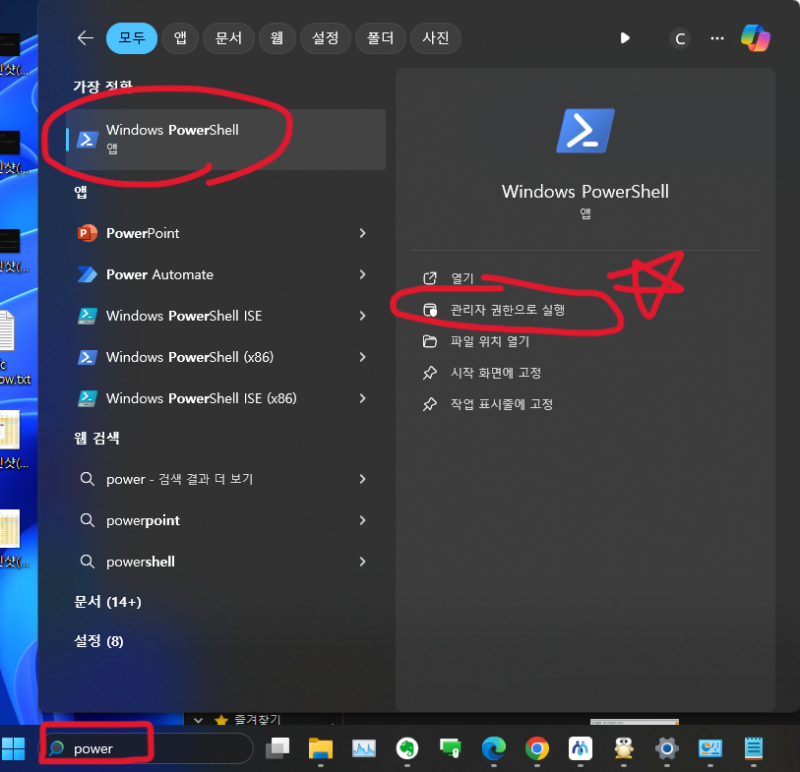This screenshot has height=772, width=800.
Task: Switch to the 앱 filter tab
Action: (180, 38)
